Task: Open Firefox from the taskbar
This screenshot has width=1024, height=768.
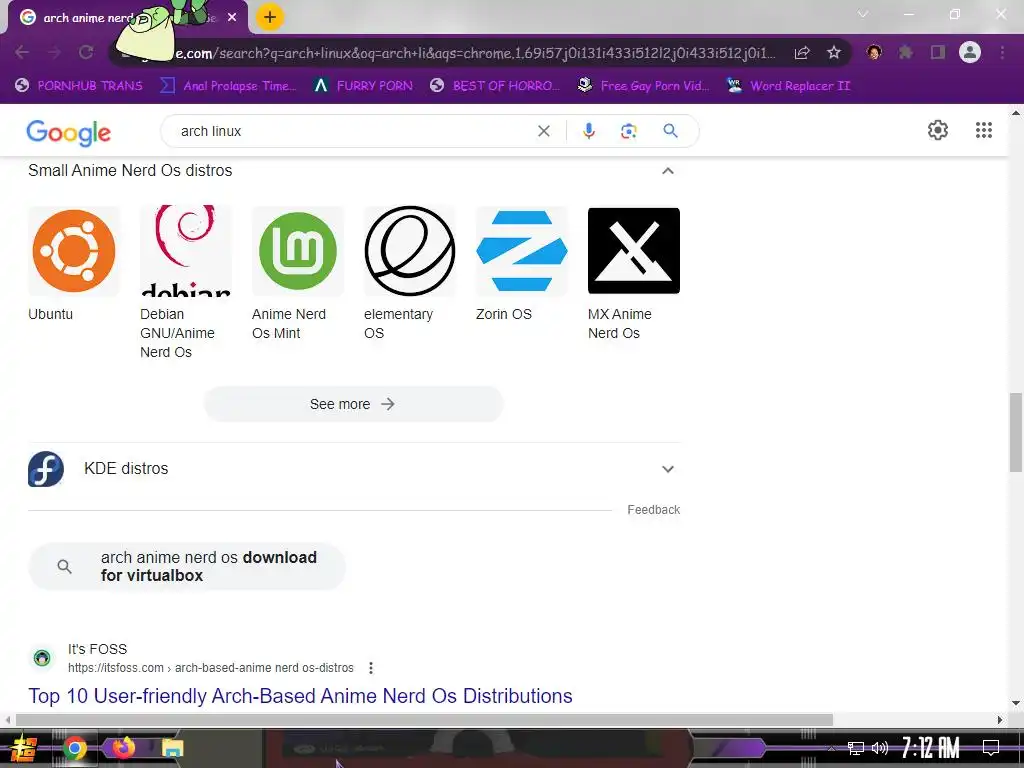Action: tap(123, 747)
